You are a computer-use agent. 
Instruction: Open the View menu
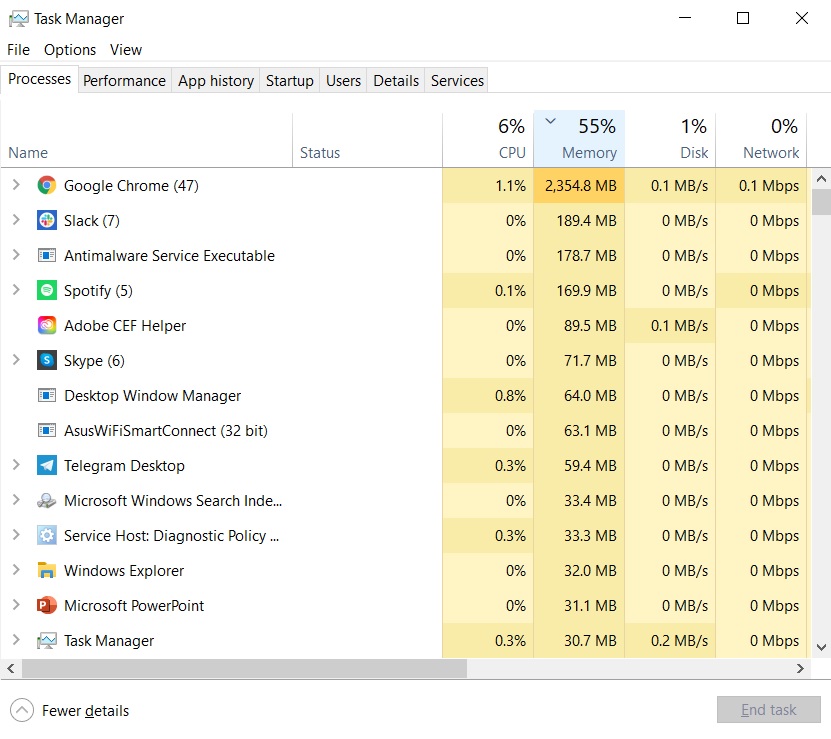[126, 50]
